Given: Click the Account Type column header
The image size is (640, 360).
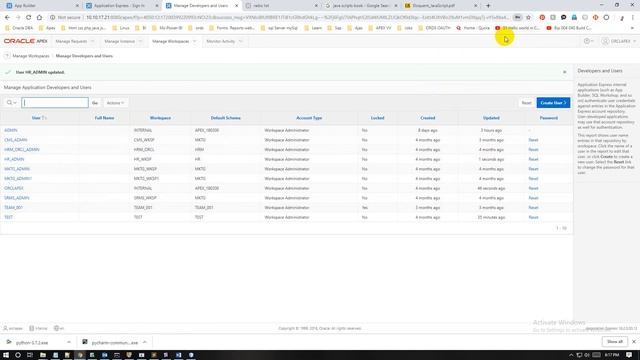Looking at the screenshot, I should coord(309,118).
